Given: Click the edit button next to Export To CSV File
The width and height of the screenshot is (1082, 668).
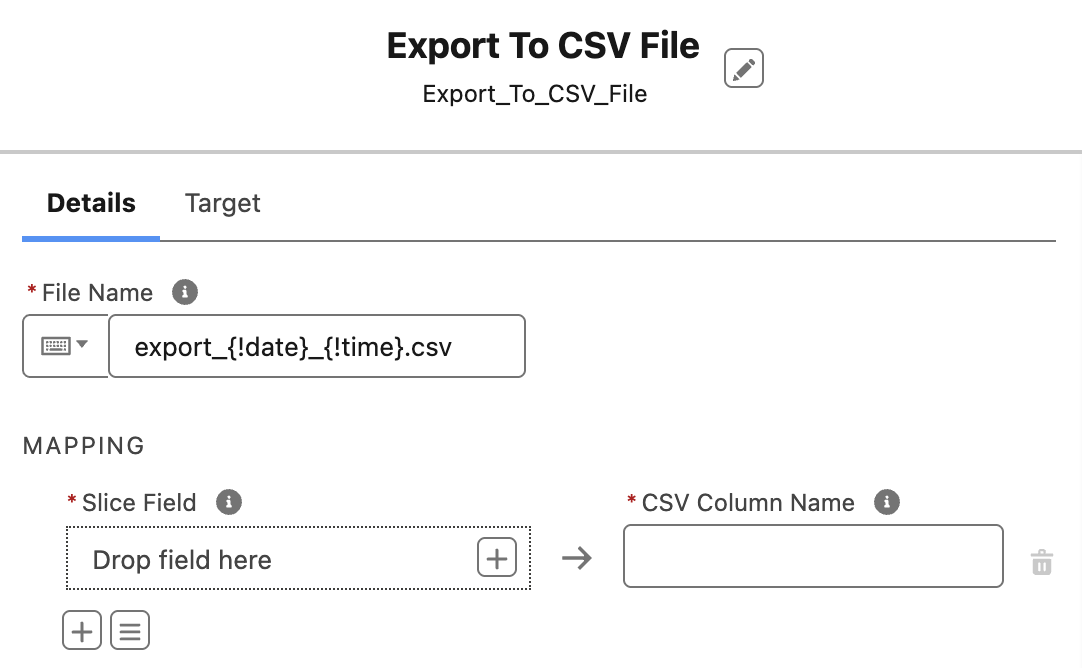Looking at the screenshot, I should [x=744, y=68].
